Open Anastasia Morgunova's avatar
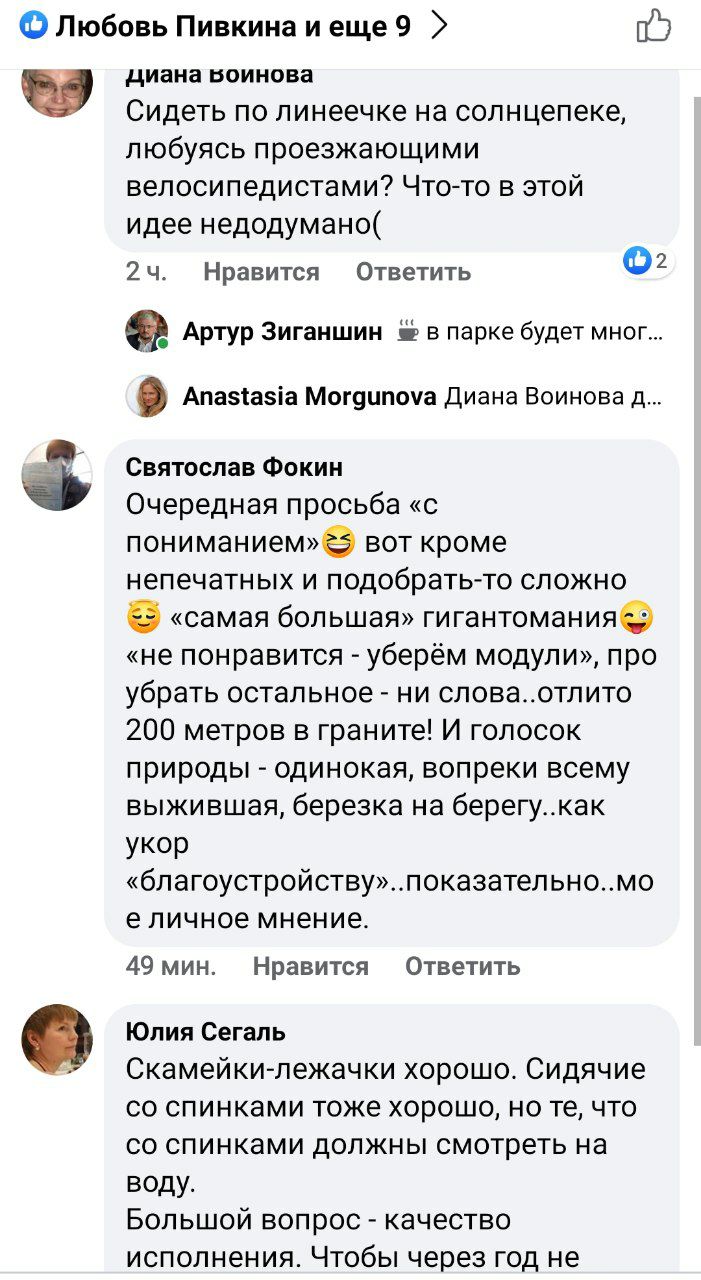701x1280 pixels. [146, 397]
